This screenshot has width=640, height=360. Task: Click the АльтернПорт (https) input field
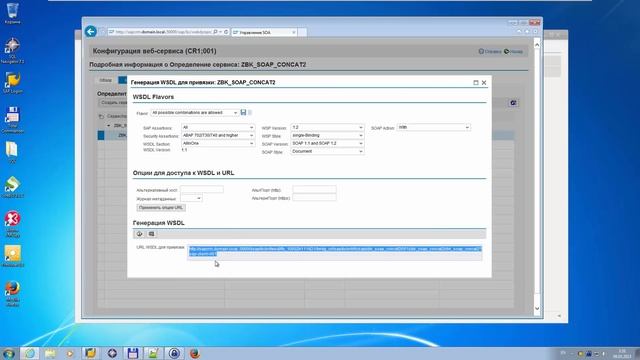click(314, 198)
